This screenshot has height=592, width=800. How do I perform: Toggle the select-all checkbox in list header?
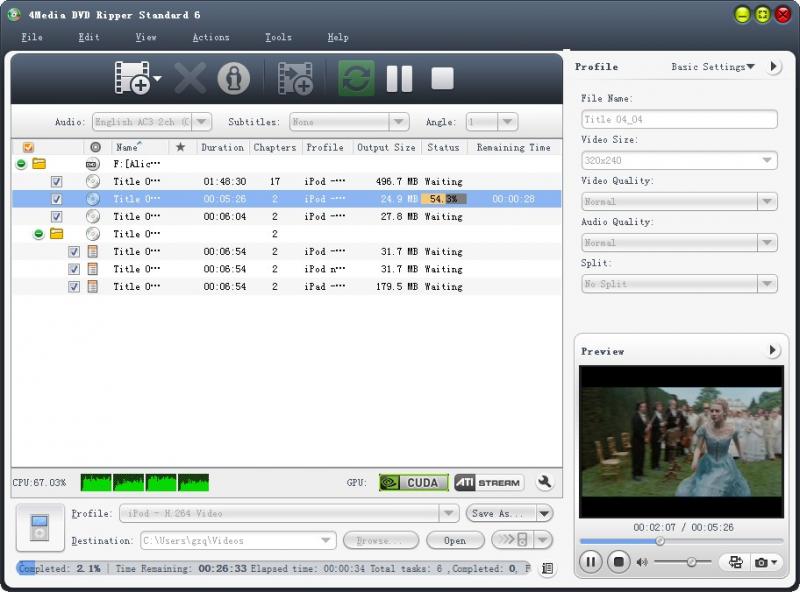coord(28,147)
